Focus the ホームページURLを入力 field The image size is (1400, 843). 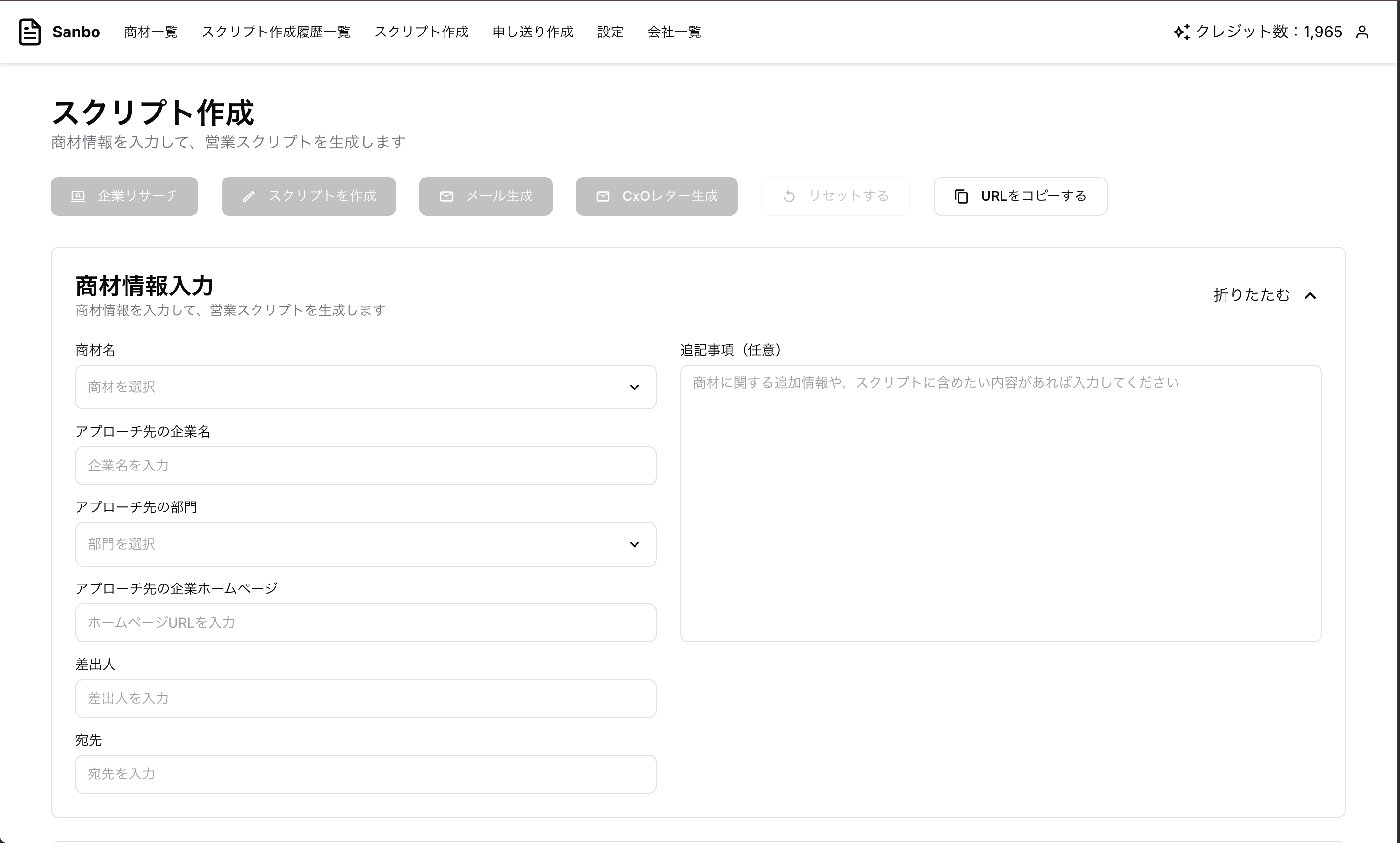tap(366, 623)
